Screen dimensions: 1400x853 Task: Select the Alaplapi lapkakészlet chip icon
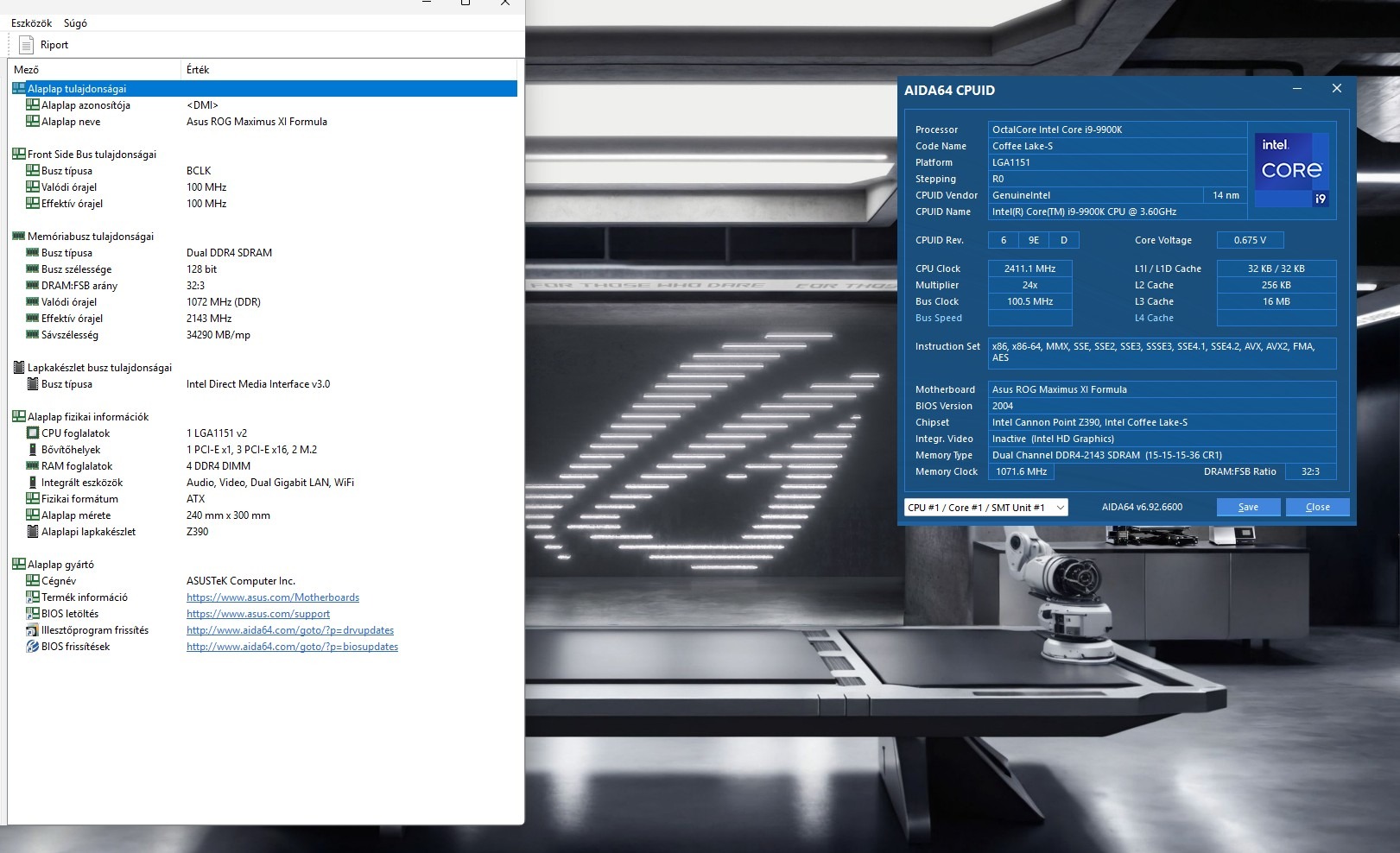pos(33,531)
